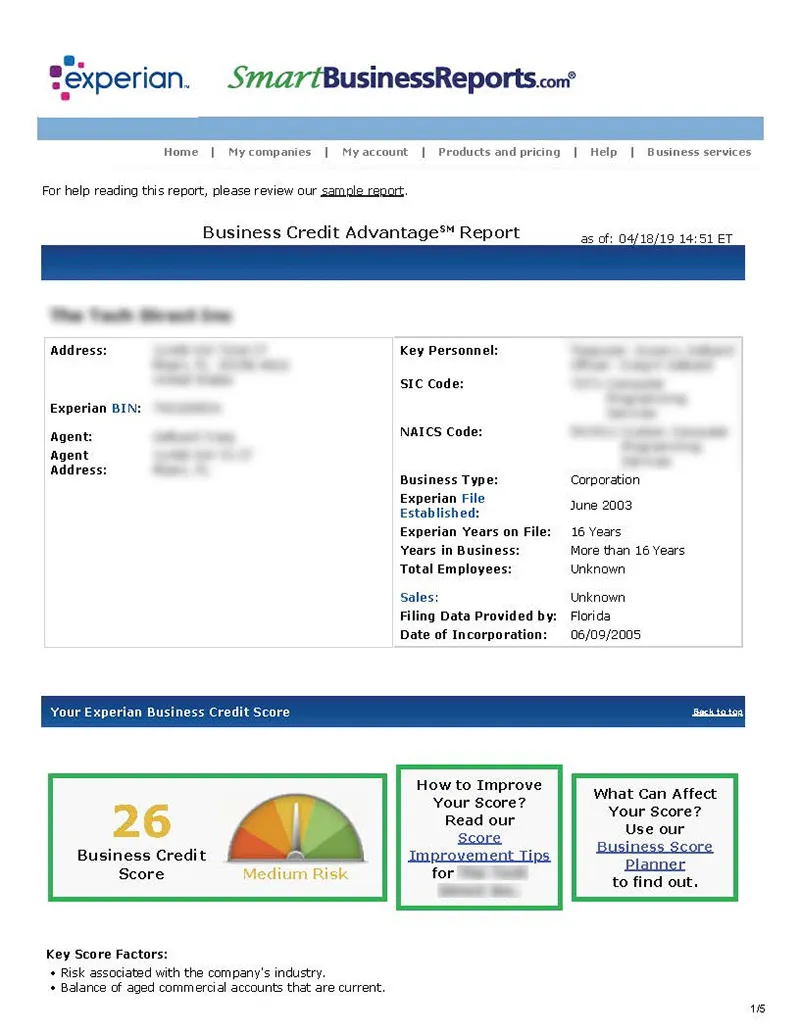Open the Sales definition link
The image size is (800, 1035).
tap(418, 597)
